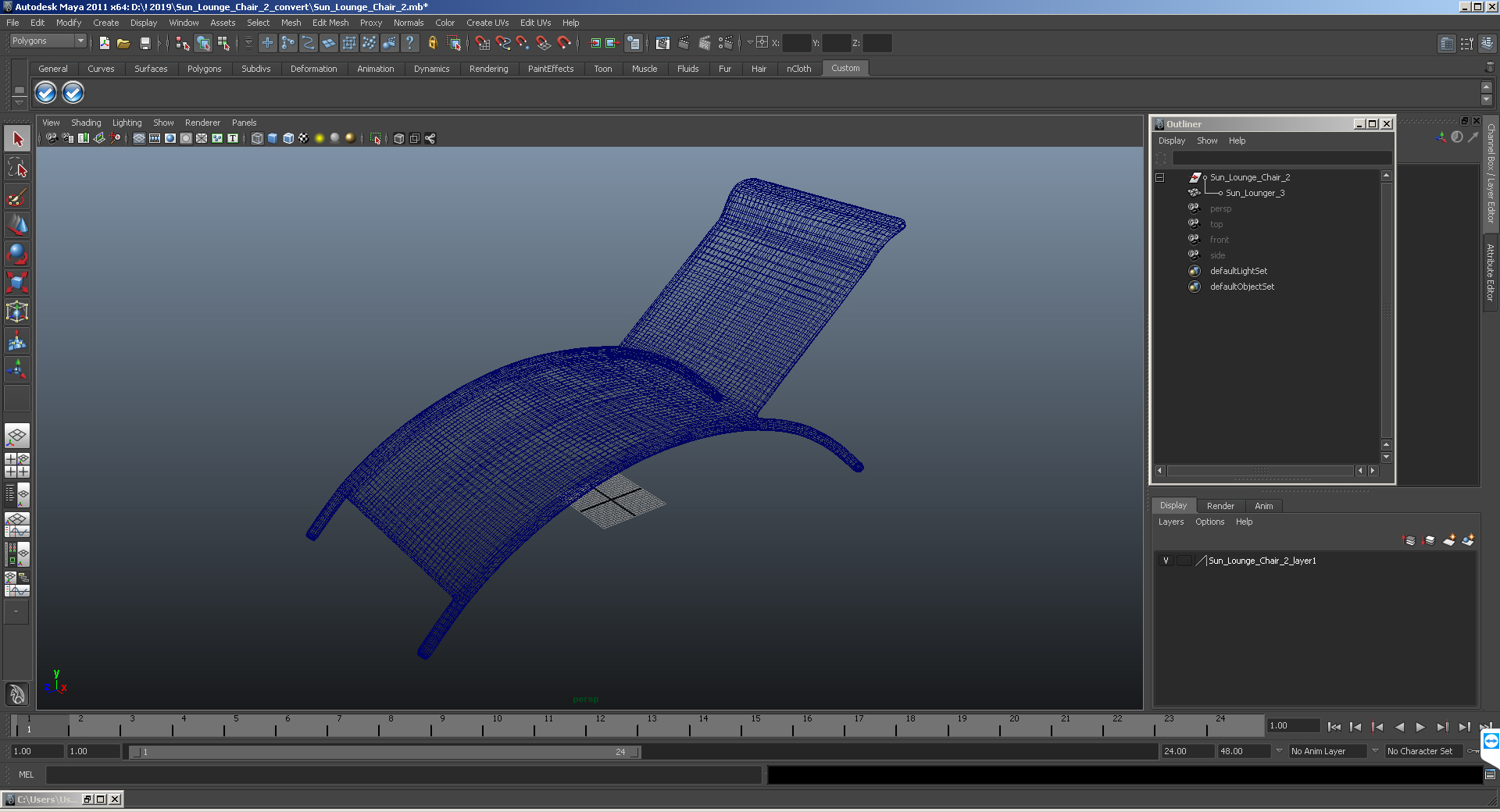Enable snap to curves magnet
This screenshot has height=812, width=1500.
point(503,43)
